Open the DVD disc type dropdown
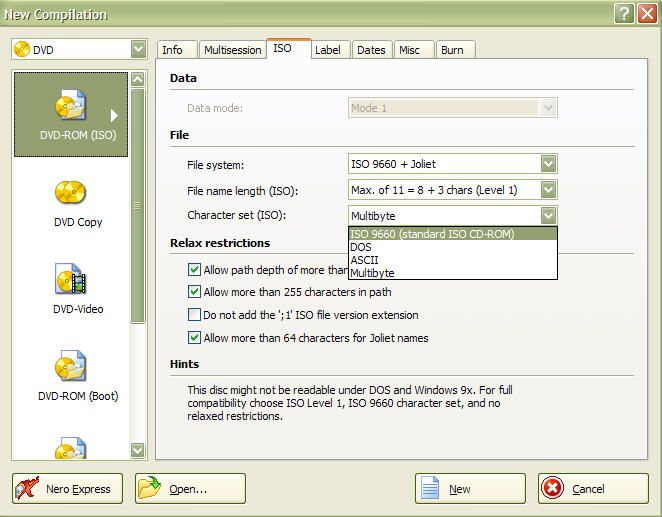Image resolution: width=662 pixels, height=517 pixels. pyautogui.click(x=137, y=49)
